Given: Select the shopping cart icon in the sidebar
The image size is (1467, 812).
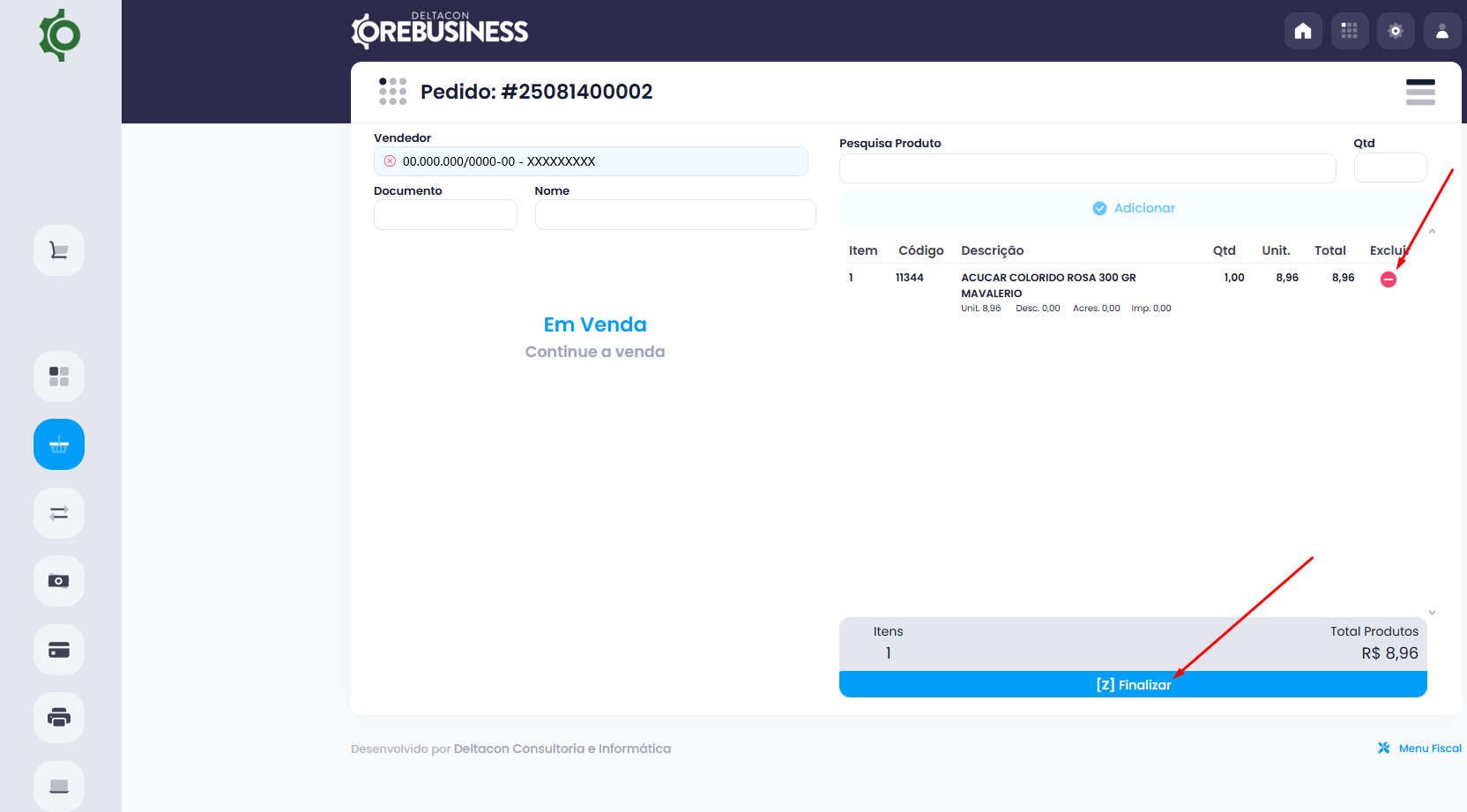Looking at the screenshot, I should click(58, 250).
